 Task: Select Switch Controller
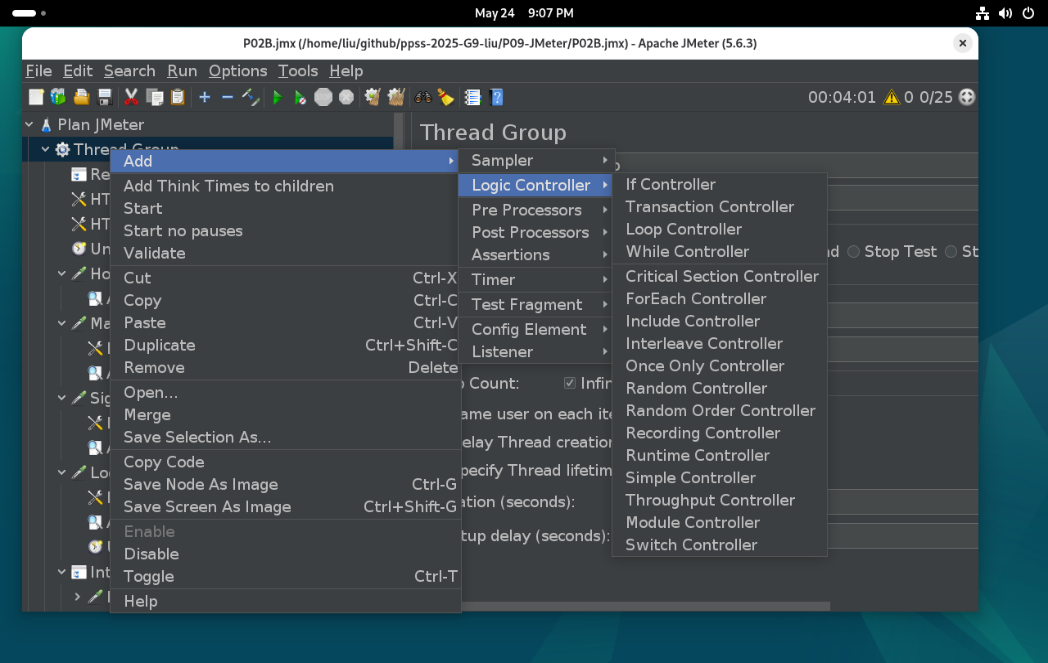coord(720,545)
